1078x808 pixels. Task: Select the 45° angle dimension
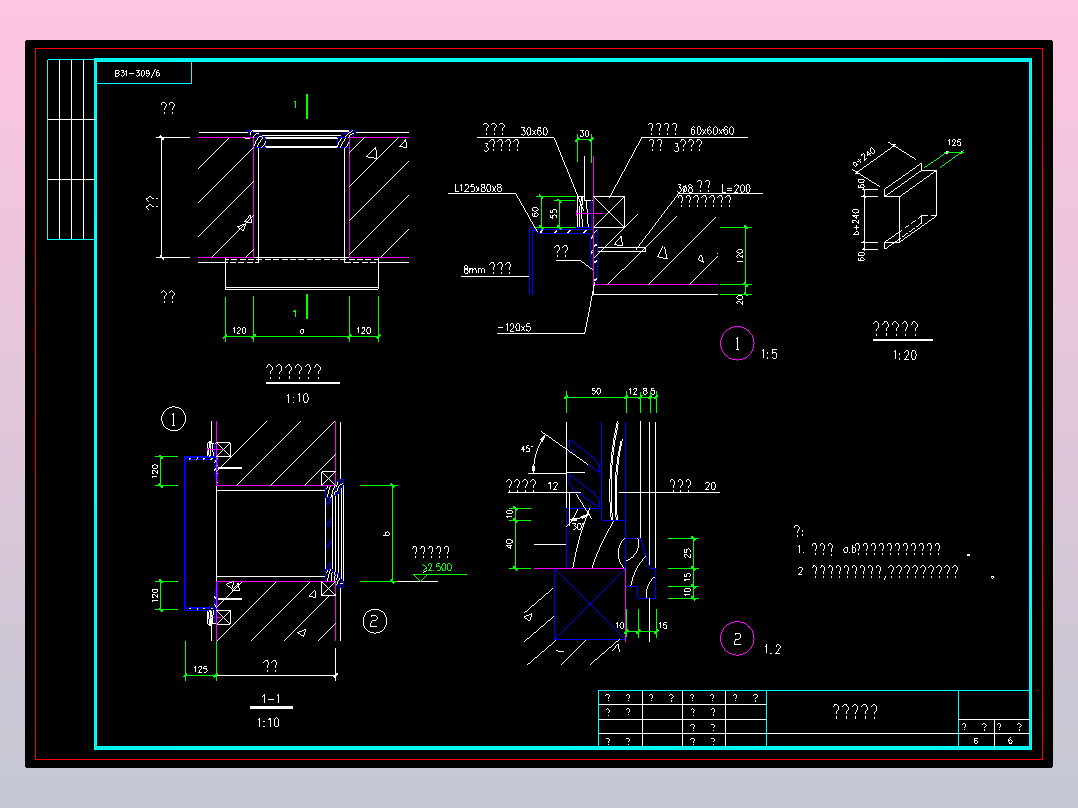[527, 449]
